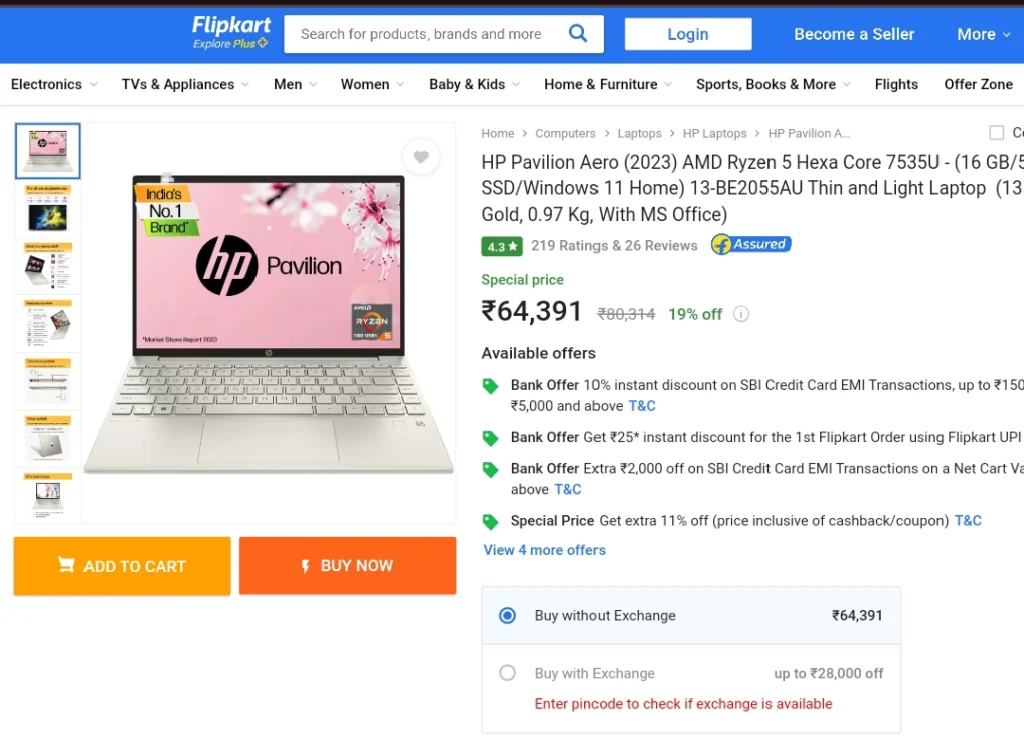Screen dimensions: 1024x739
Task: Expand Home & Furniture category menu
Action: 608,84
